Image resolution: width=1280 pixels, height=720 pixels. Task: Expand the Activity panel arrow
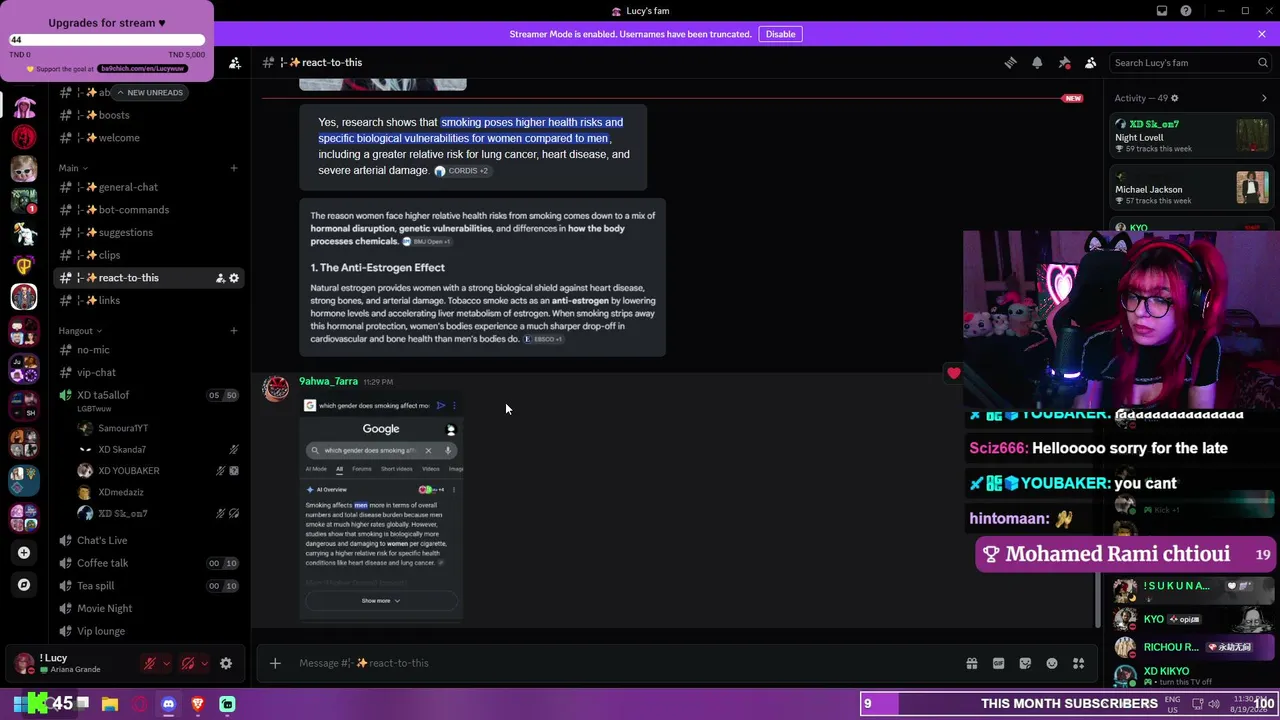[1264, 98]
